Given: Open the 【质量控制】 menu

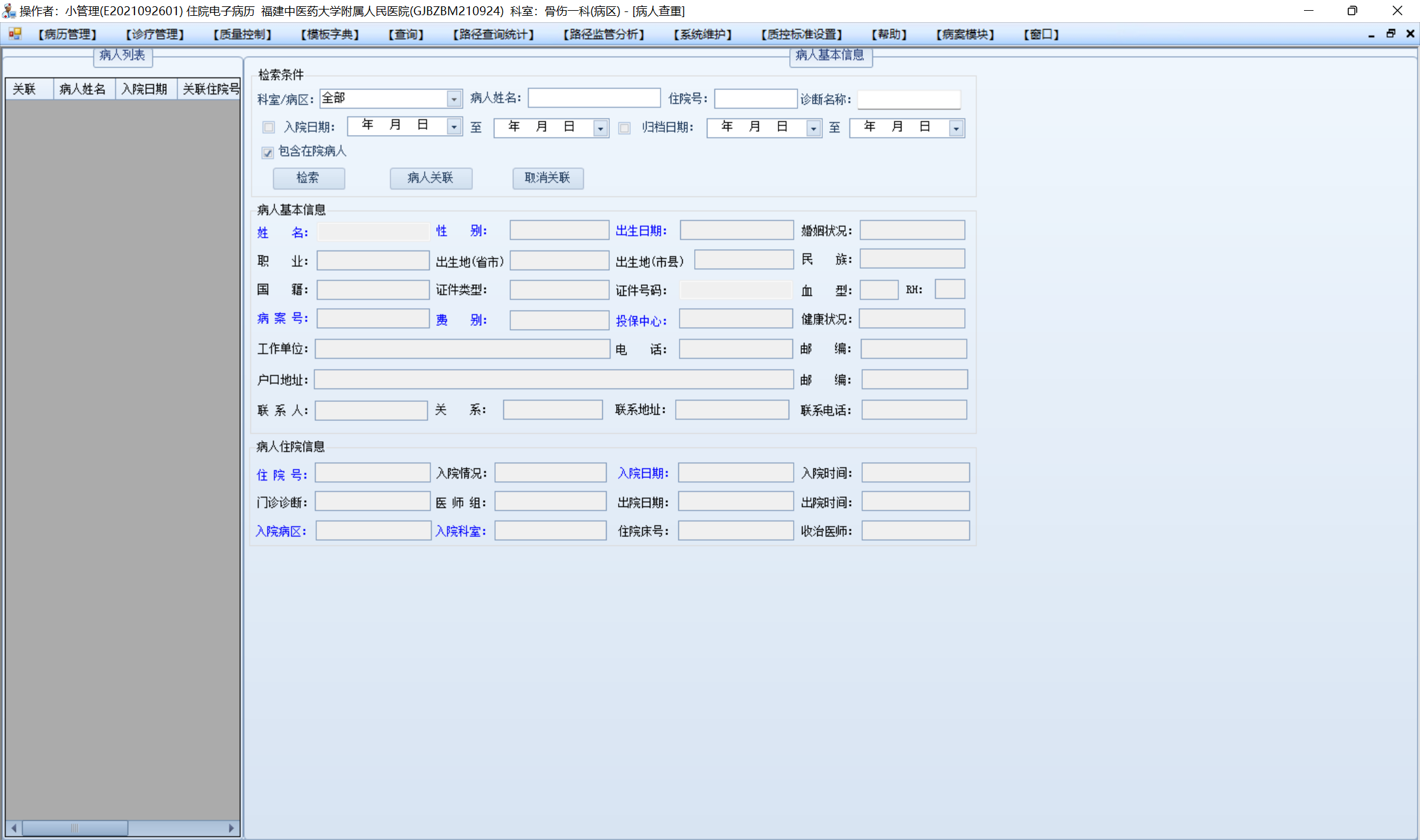Looking at the screenshot, I should click(242, 34).
